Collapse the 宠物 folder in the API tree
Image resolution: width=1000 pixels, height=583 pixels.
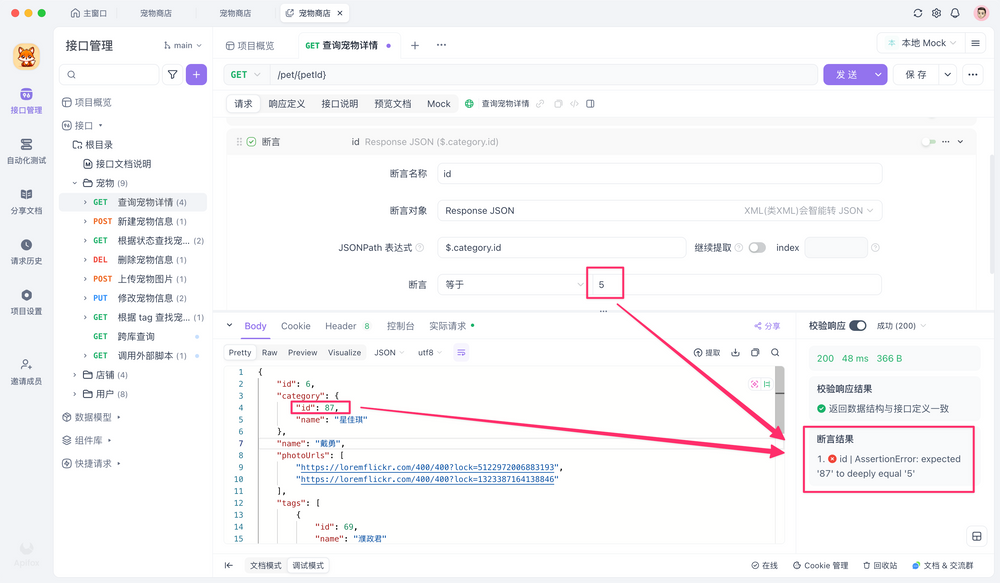click(74, 182)
